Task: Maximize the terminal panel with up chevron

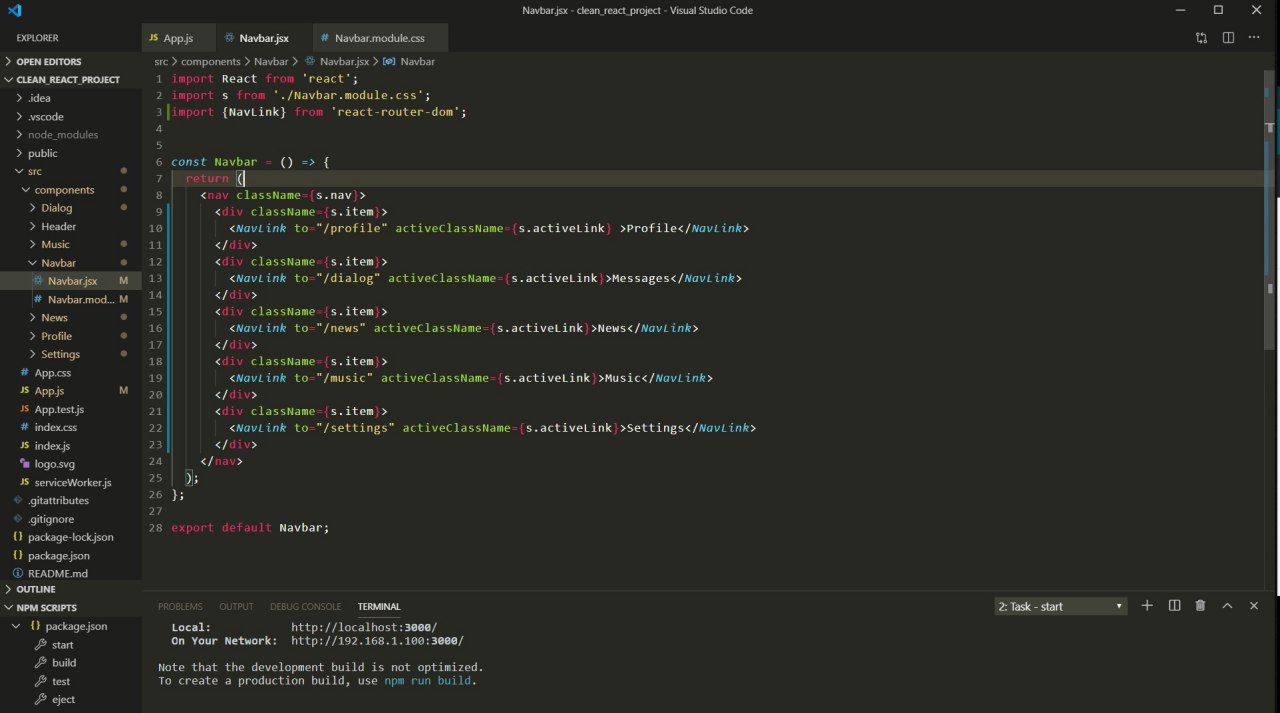Action: [x=1227, y=606]
